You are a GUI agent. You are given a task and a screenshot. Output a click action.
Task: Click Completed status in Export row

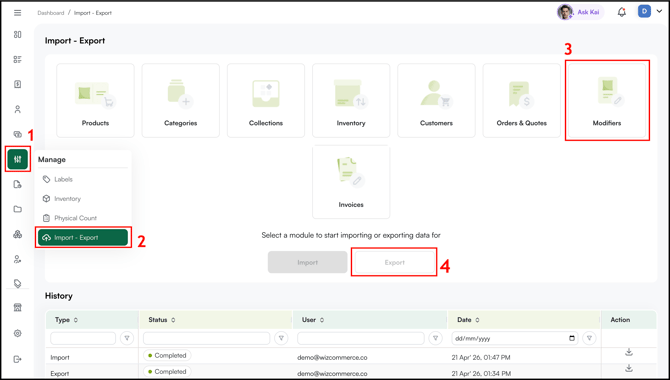tap(167, 371)
